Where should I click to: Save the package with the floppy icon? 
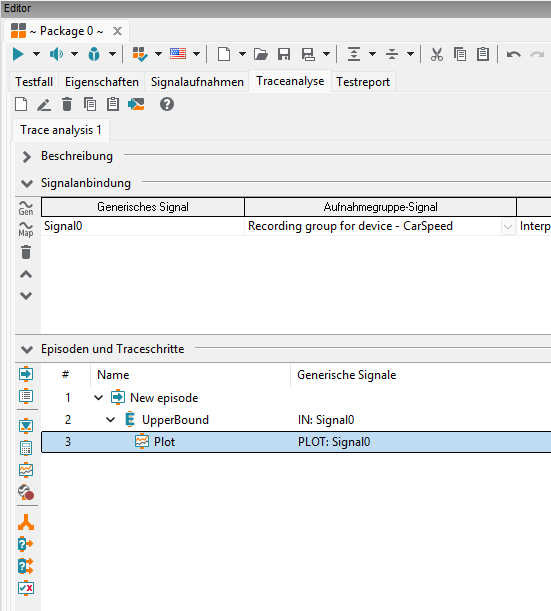284,54
